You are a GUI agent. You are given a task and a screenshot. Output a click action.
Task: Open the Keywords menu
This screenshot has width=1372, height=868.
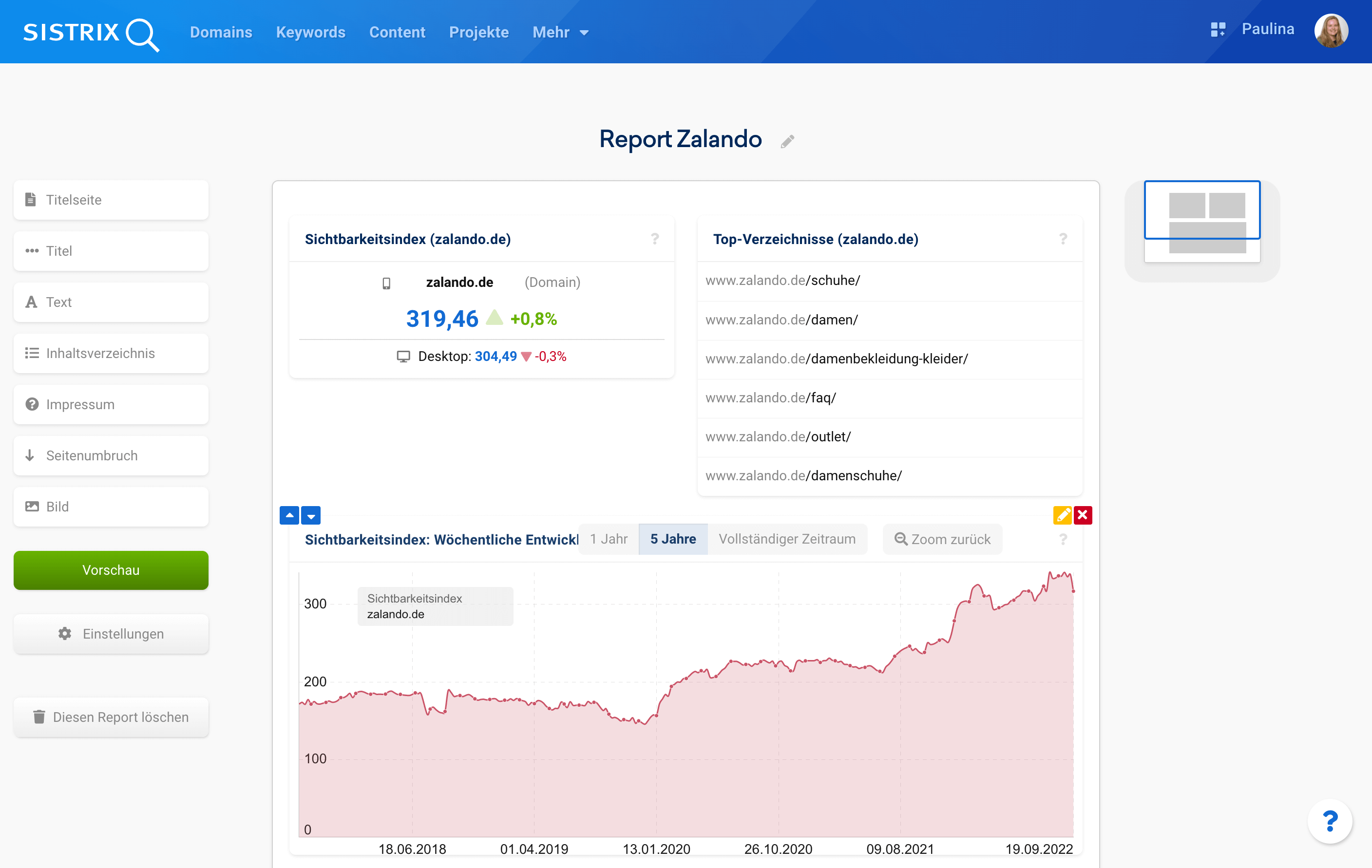pos(310,33)
